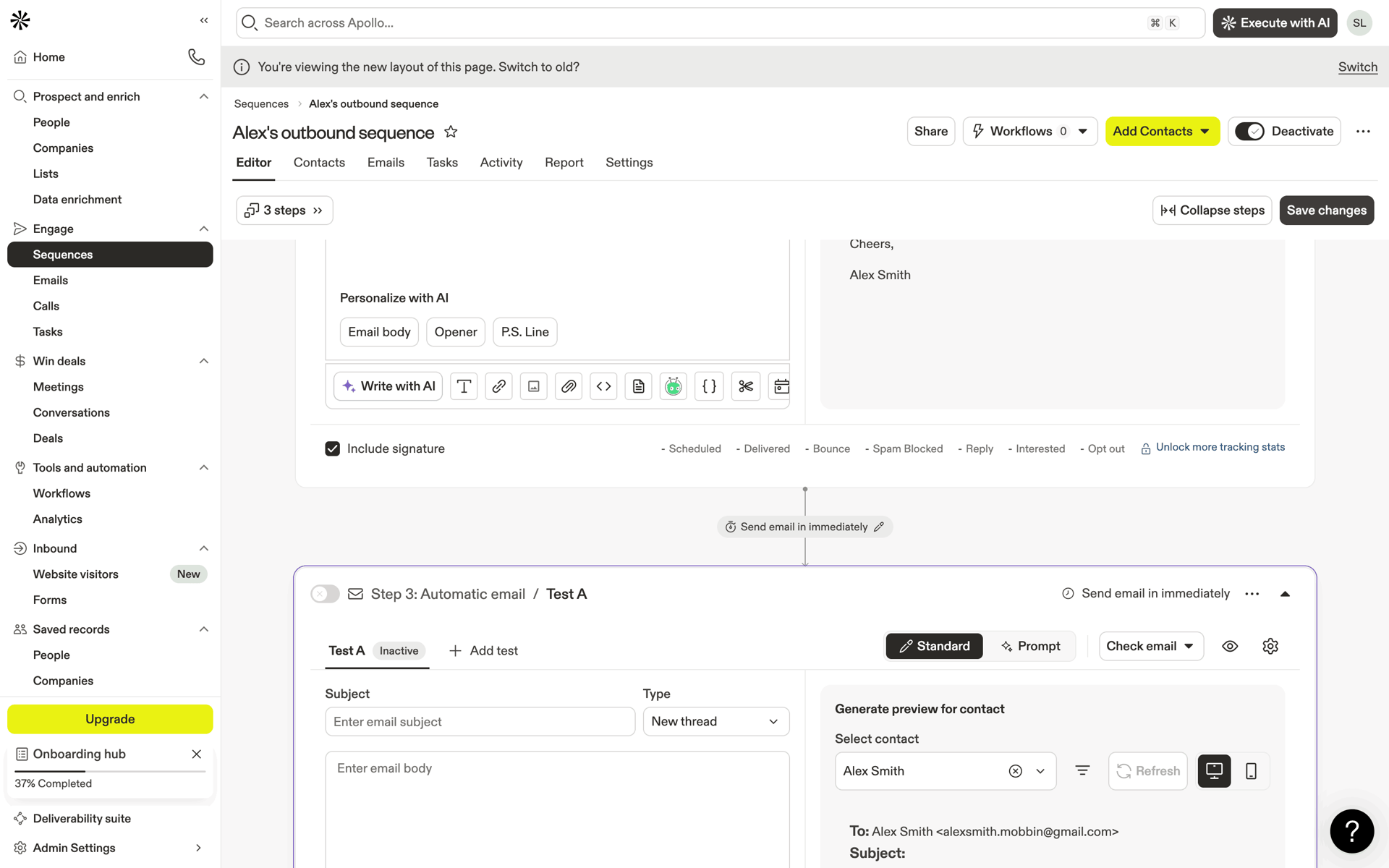Switch to the Contacts tab

click(x=319, y=163)
